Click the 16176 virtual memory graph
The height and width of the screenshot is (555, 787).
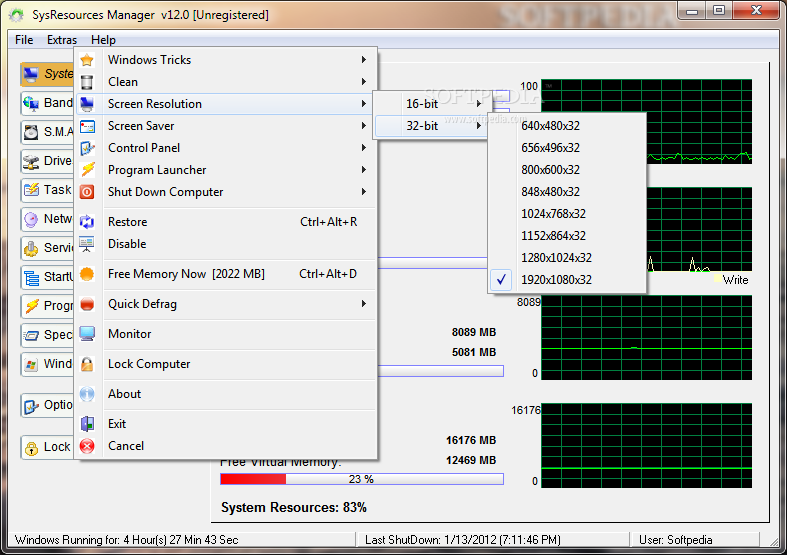[x=646, y=446]
